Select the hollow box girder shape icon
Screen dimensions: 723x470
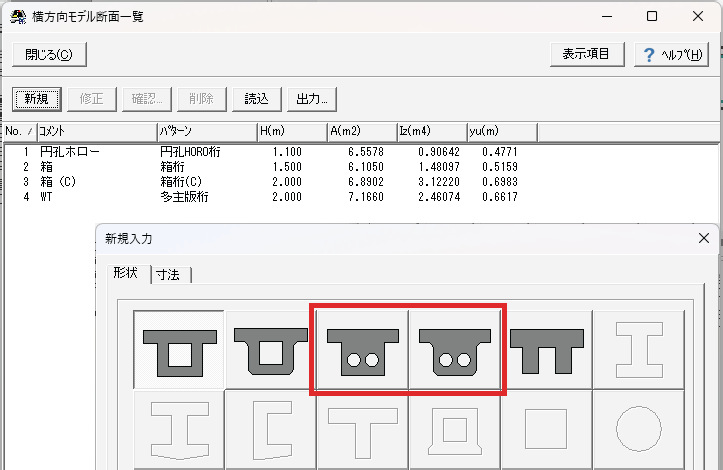pyautogui.click(x=178, y=348)
